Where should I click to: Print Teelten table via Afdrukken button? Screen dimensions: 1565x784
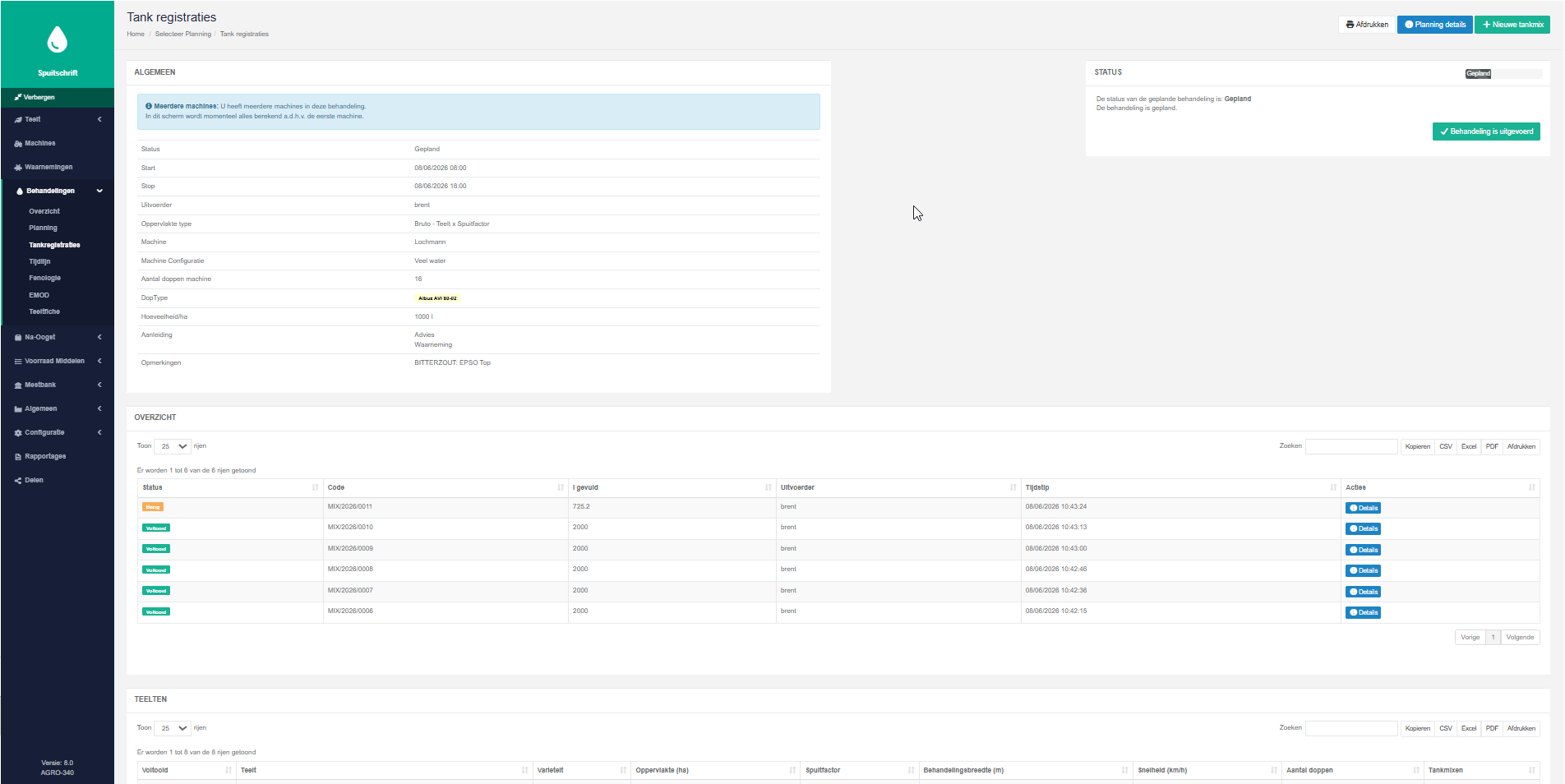[x=1521, y=729]
